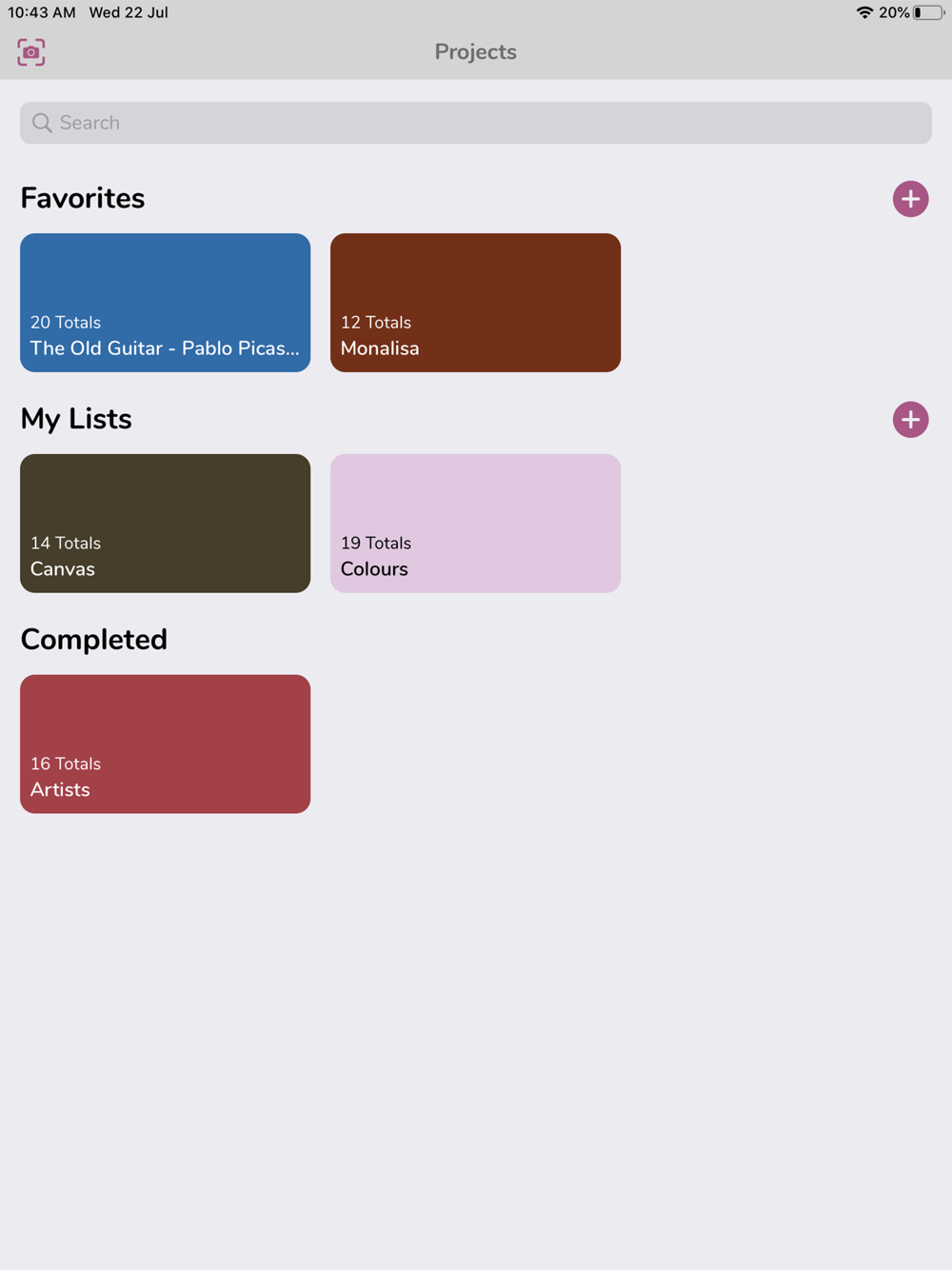The image size is (952, 1270).
Task: Select the Favorites section heading
Action: [83, 198]
